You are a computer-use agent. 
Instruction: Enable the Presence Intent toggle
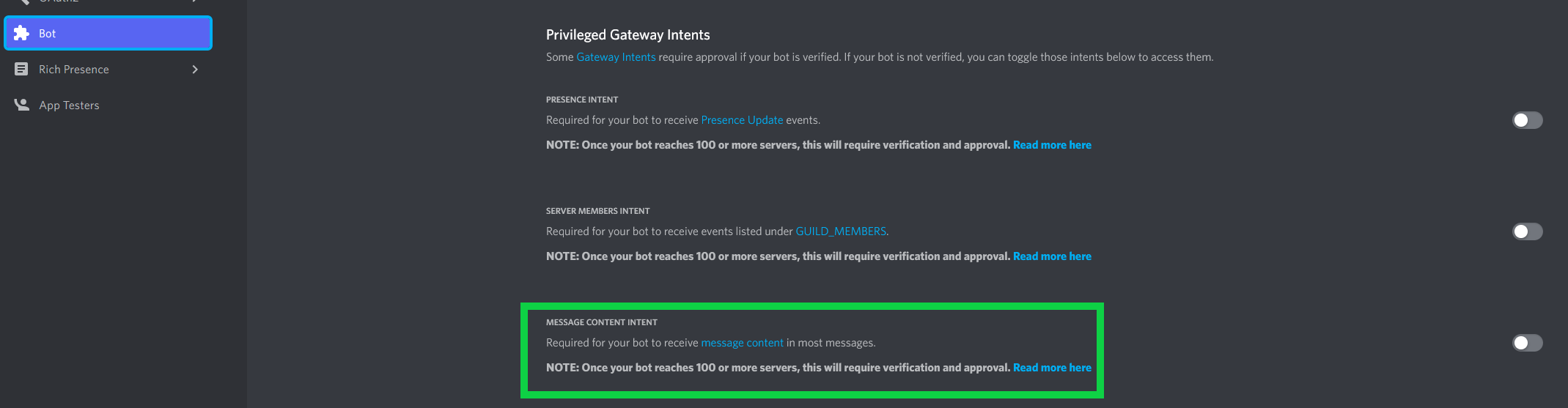click(x=1527, y=120)
